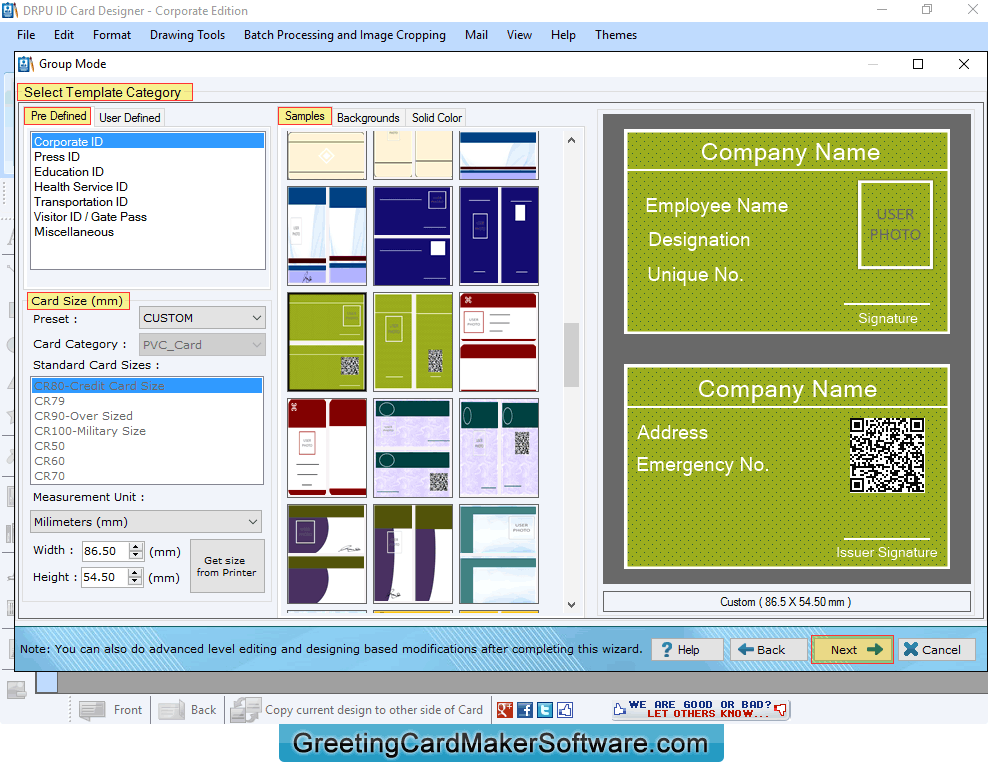Select CR100-Military Size

(147, 432)
